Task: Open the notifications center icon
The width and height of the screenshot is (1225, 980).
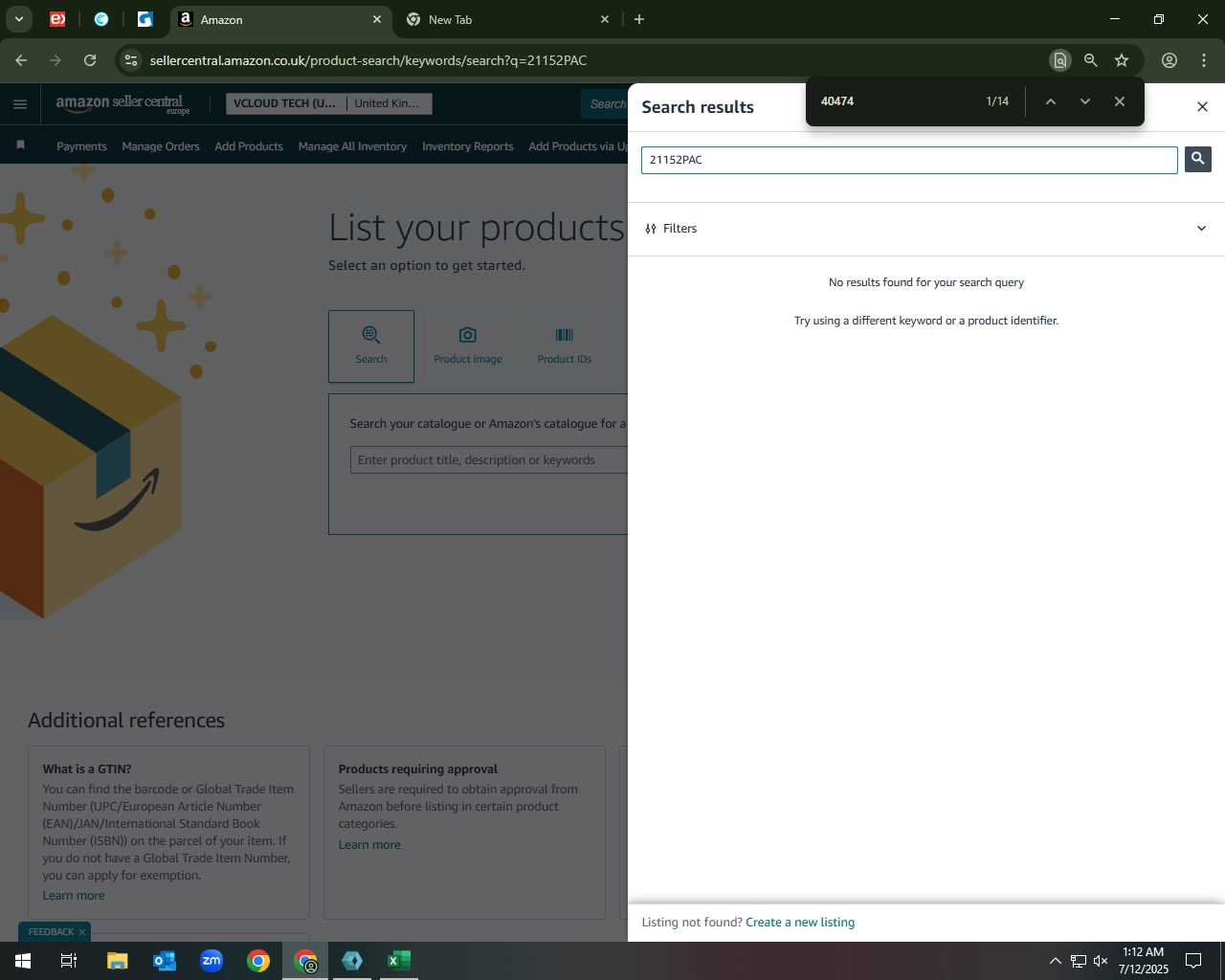Action: [x=1193, y=961]
